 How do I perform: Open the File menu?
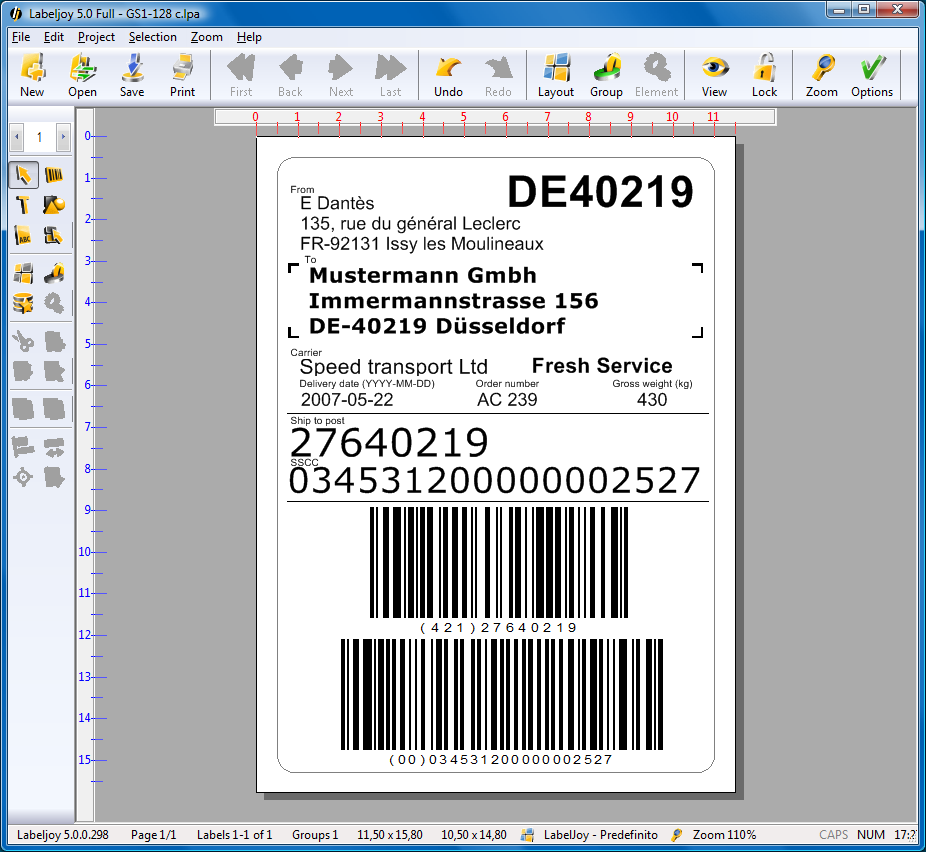[21, 37]
